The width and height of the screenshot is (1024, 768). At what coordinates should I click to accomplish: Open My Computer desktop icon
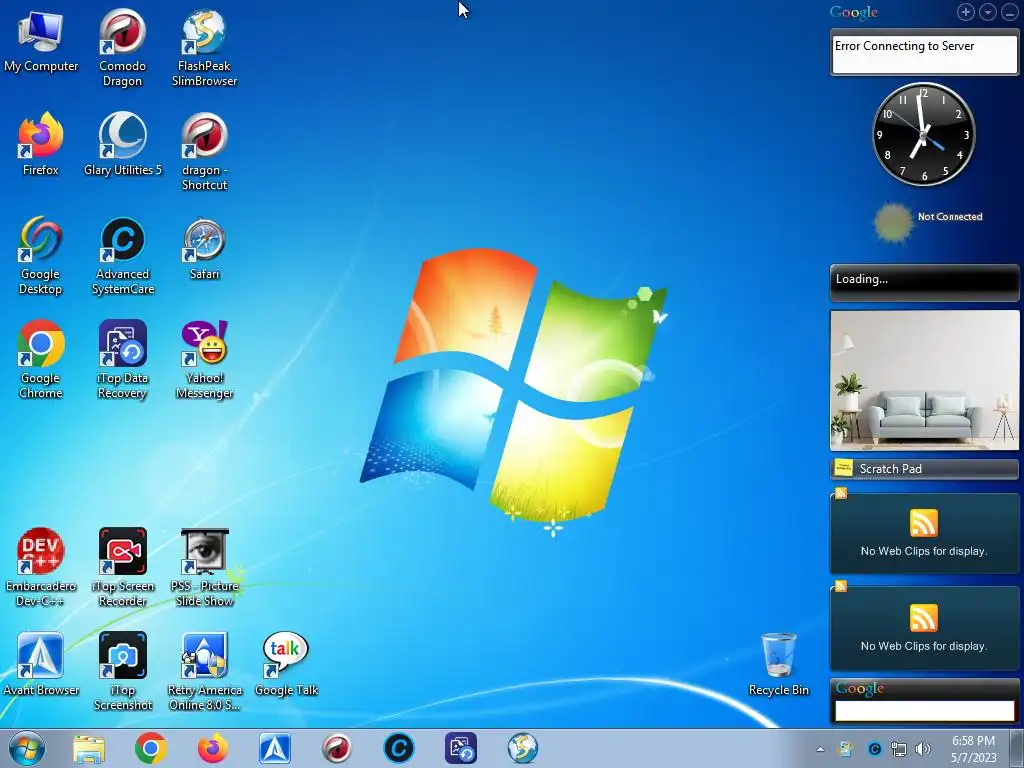coord(40,40)
